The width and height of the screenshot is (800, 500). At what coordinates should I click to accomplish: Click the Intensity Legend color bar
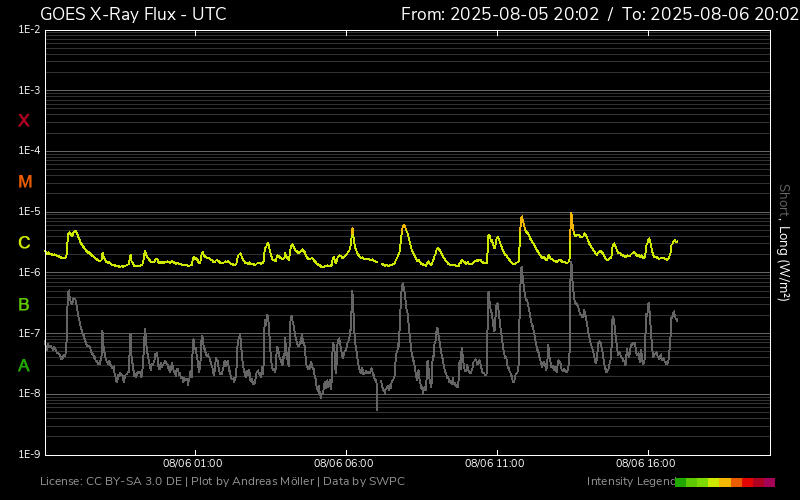[x=725, y=482]
